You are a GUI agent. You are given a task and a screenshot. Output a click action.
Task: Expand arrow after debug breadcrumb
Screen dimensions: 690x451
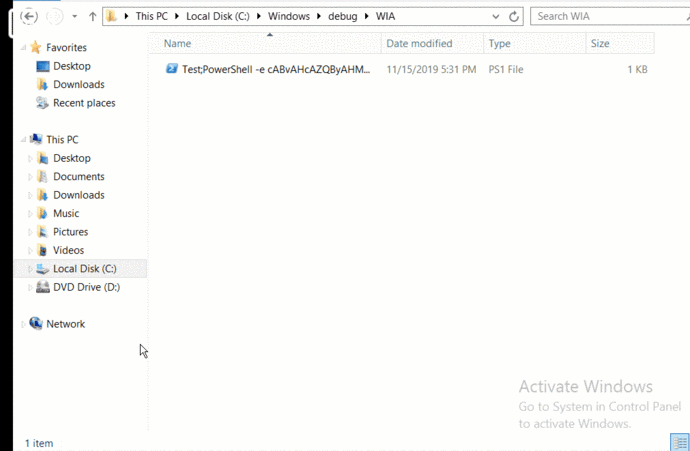click(367, 17)
